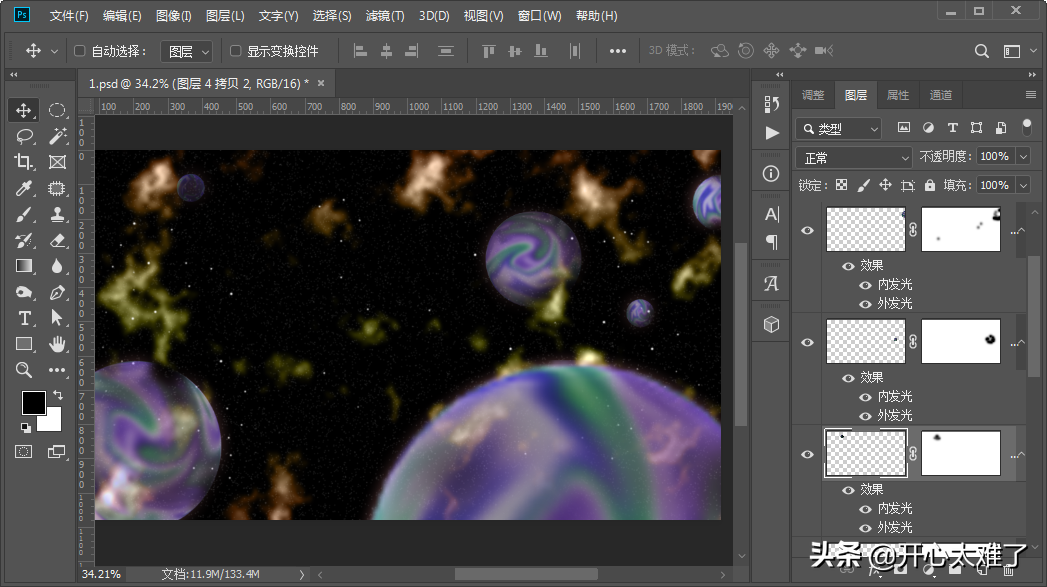Select the Eraser tool

click(57, 240)
